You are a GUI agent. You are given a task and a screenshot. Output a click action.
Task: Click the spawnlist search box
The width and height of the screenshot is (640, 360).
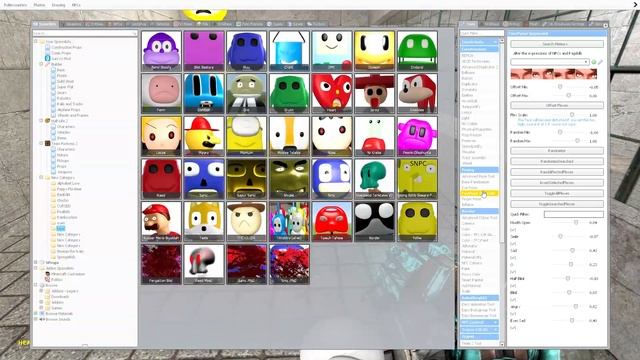click(x=85, y=33)
